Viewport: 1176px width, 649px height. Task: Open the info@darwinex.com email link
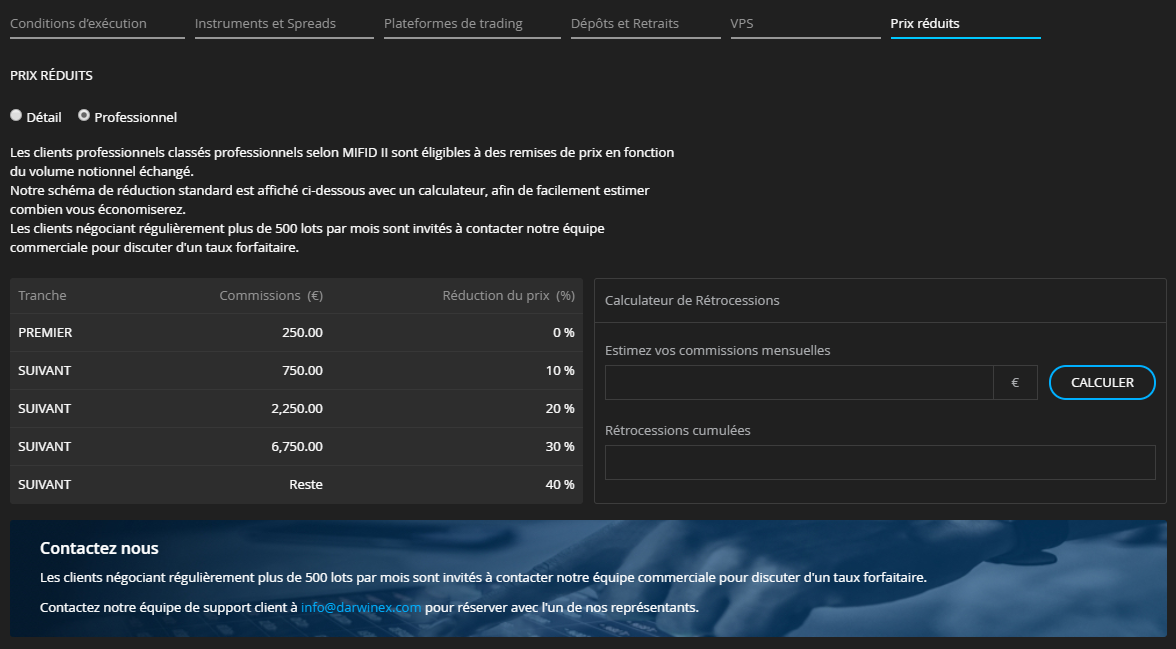(361, 608)
